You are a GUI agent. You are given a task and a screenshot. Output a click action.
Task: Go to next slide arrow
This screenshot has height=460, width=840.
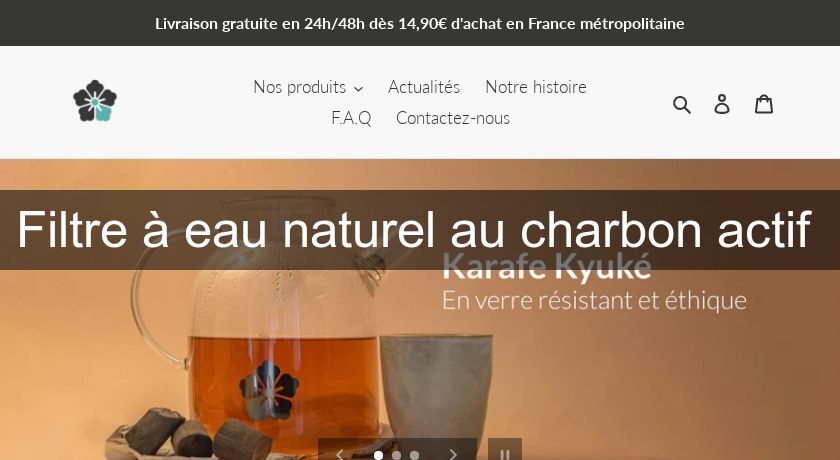tap(453, 454)
